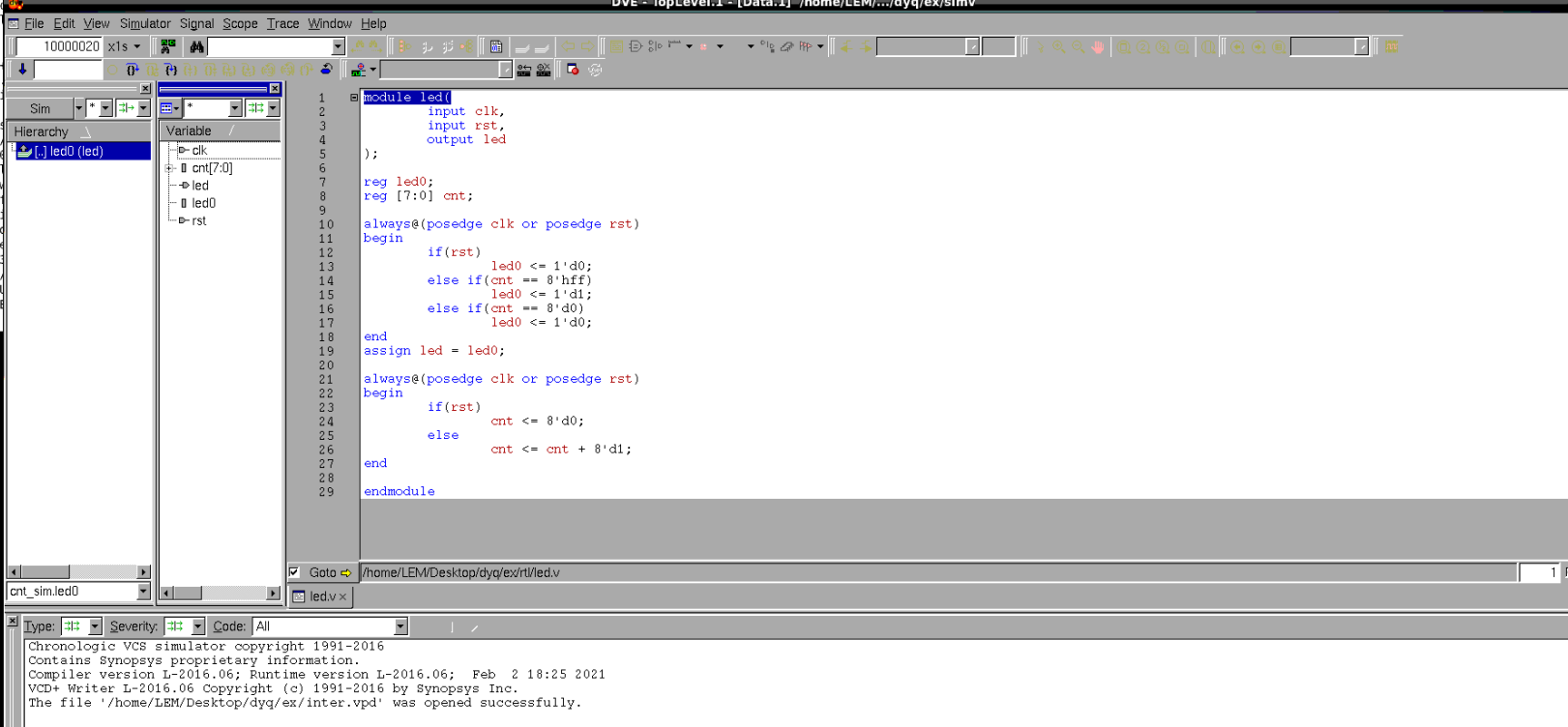Open the Scope menu
1568x727 pixels.
[240, 23]
